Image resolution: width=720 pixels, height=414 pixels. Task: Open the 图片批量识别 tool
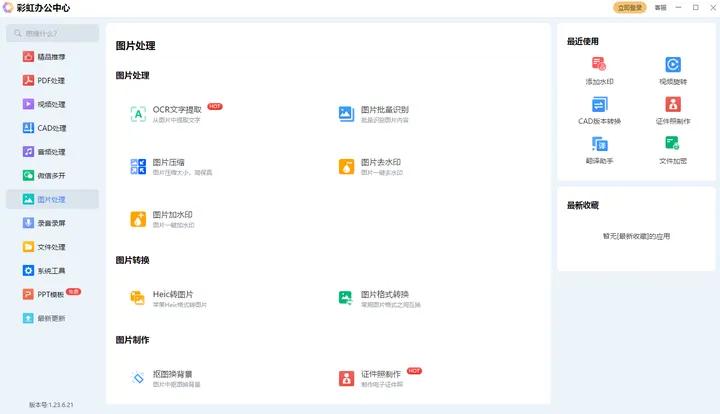pyautogui.click(x=373, y=114)
